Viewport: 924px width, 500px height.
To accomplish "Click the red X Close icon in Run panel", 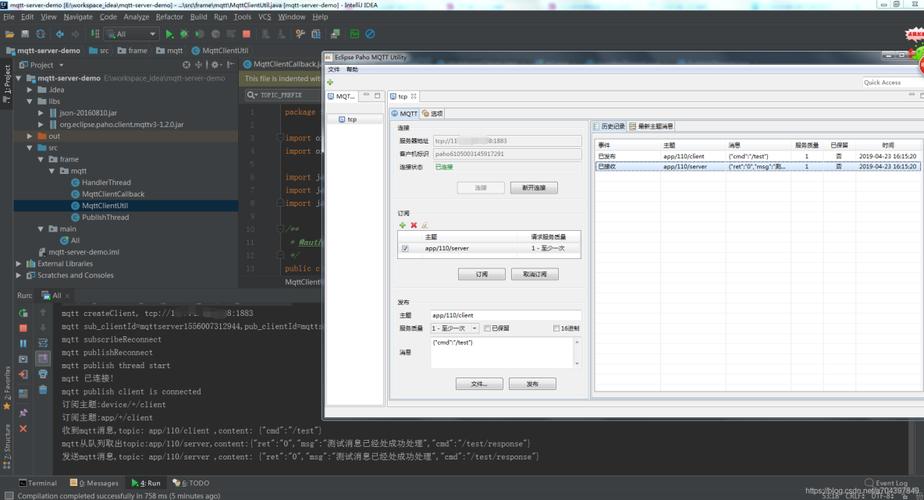I will pos(23,429).
